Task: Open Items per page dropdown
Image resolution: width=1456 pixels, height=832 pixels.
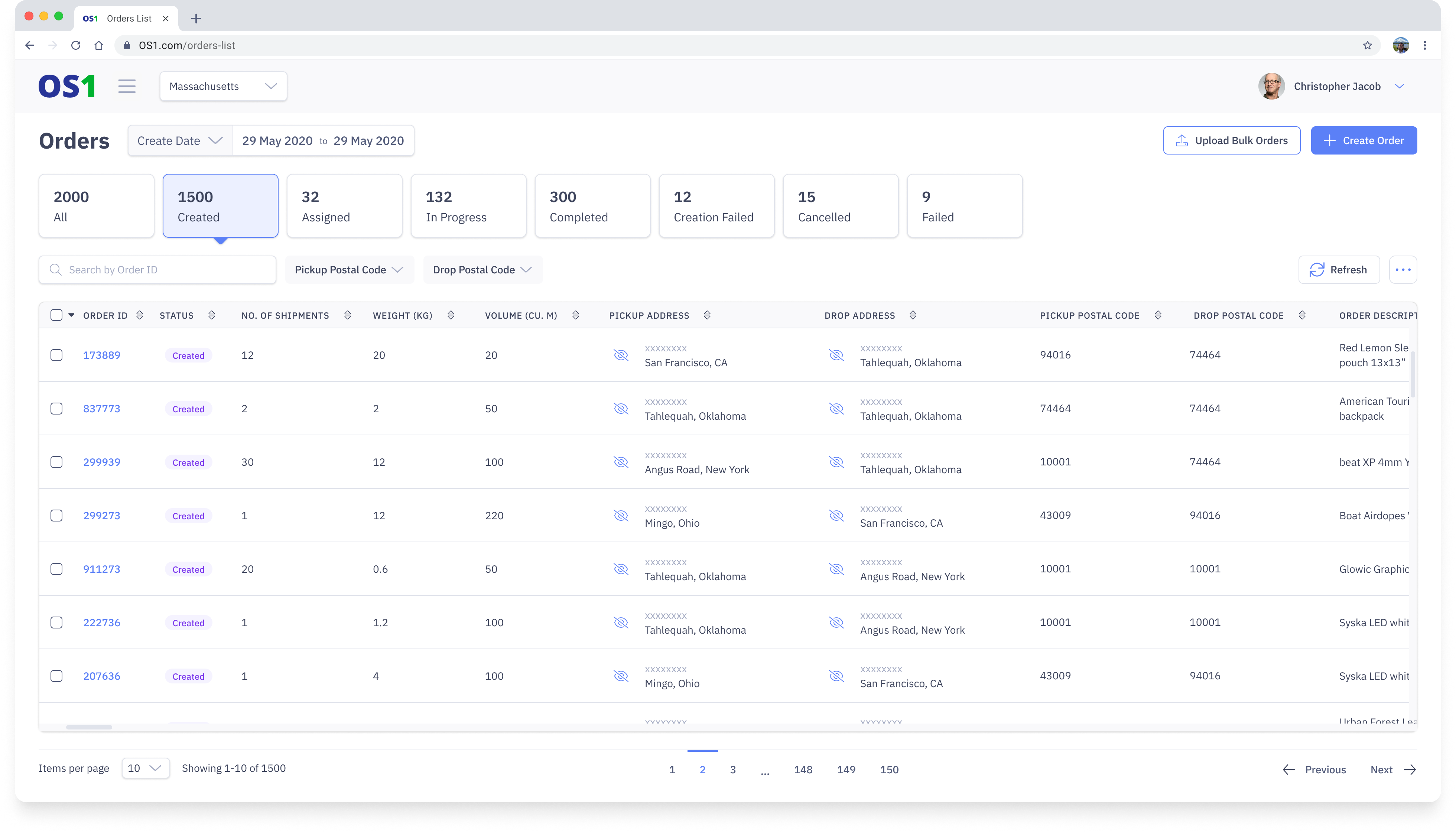Action: (145, 768)
